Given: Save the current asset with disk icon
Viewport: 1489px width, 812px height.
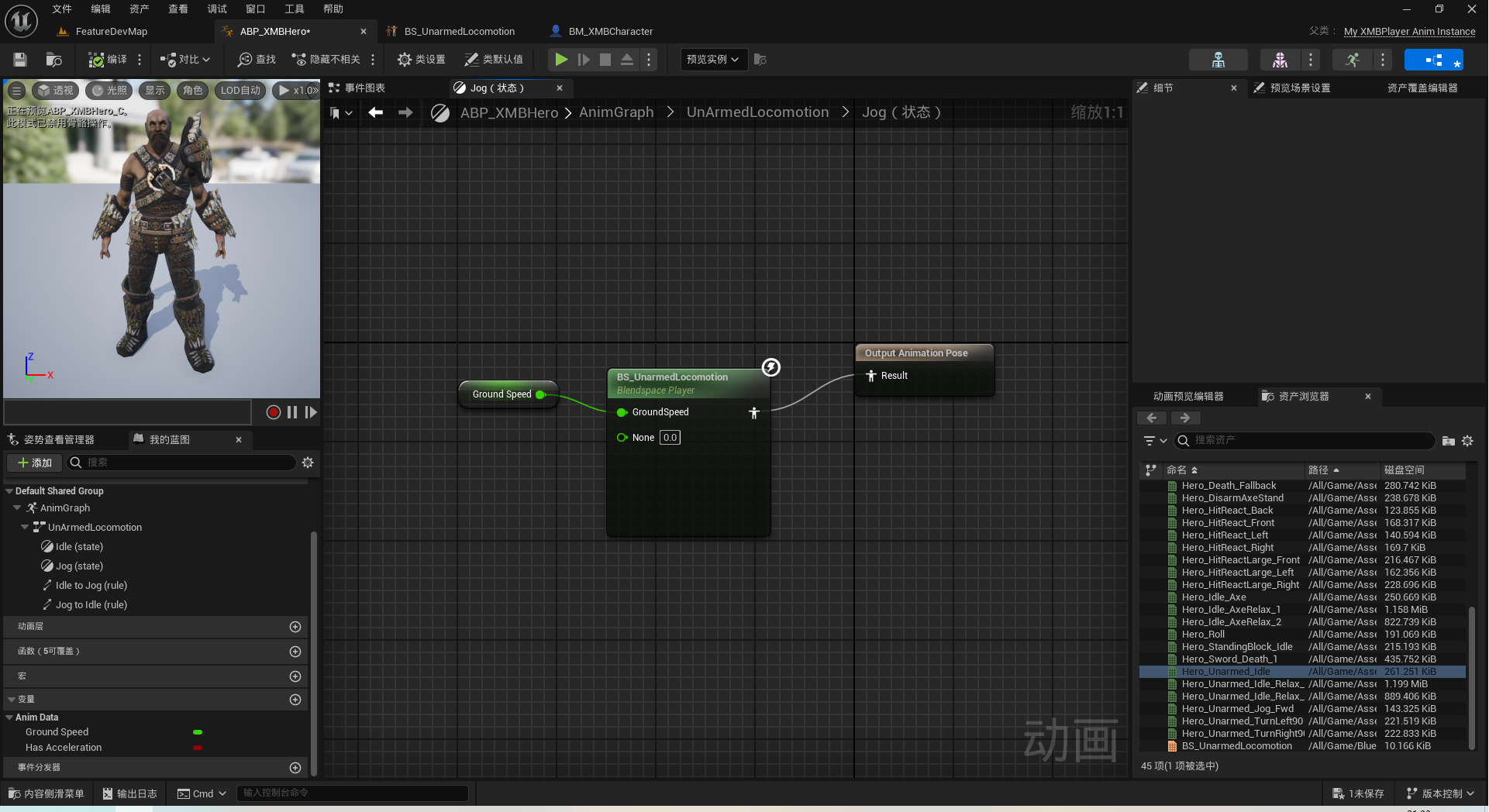Looking at the screenshot, I should coord(20,60).
